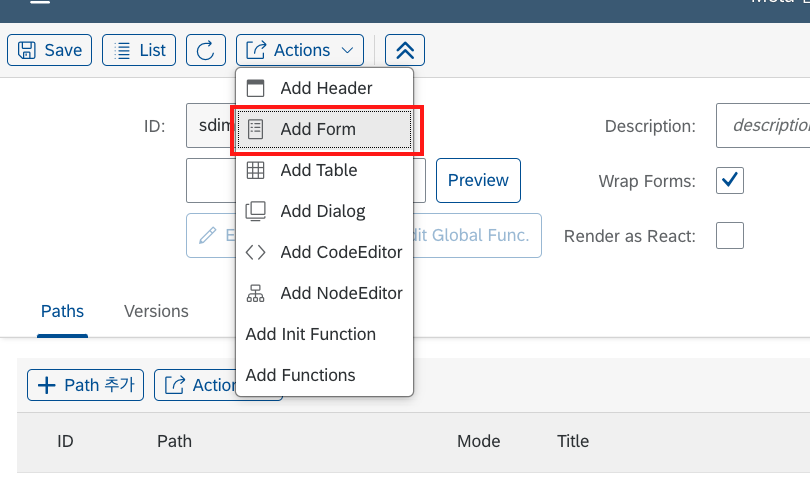Click the Save floppy disk icon
Viewport: 810px width, 492px height.
(27, 50)
